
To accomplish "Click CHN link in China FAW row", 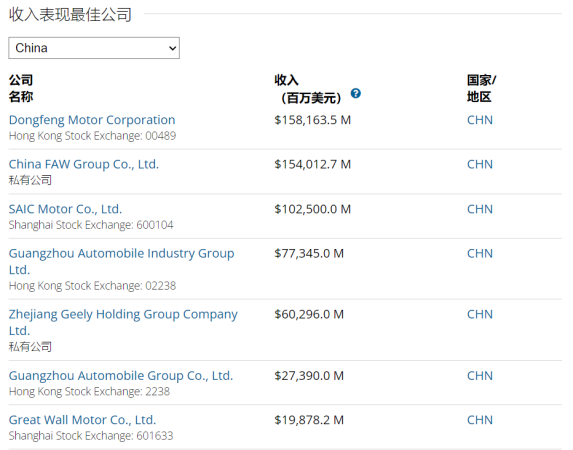I will pos(480,165).
